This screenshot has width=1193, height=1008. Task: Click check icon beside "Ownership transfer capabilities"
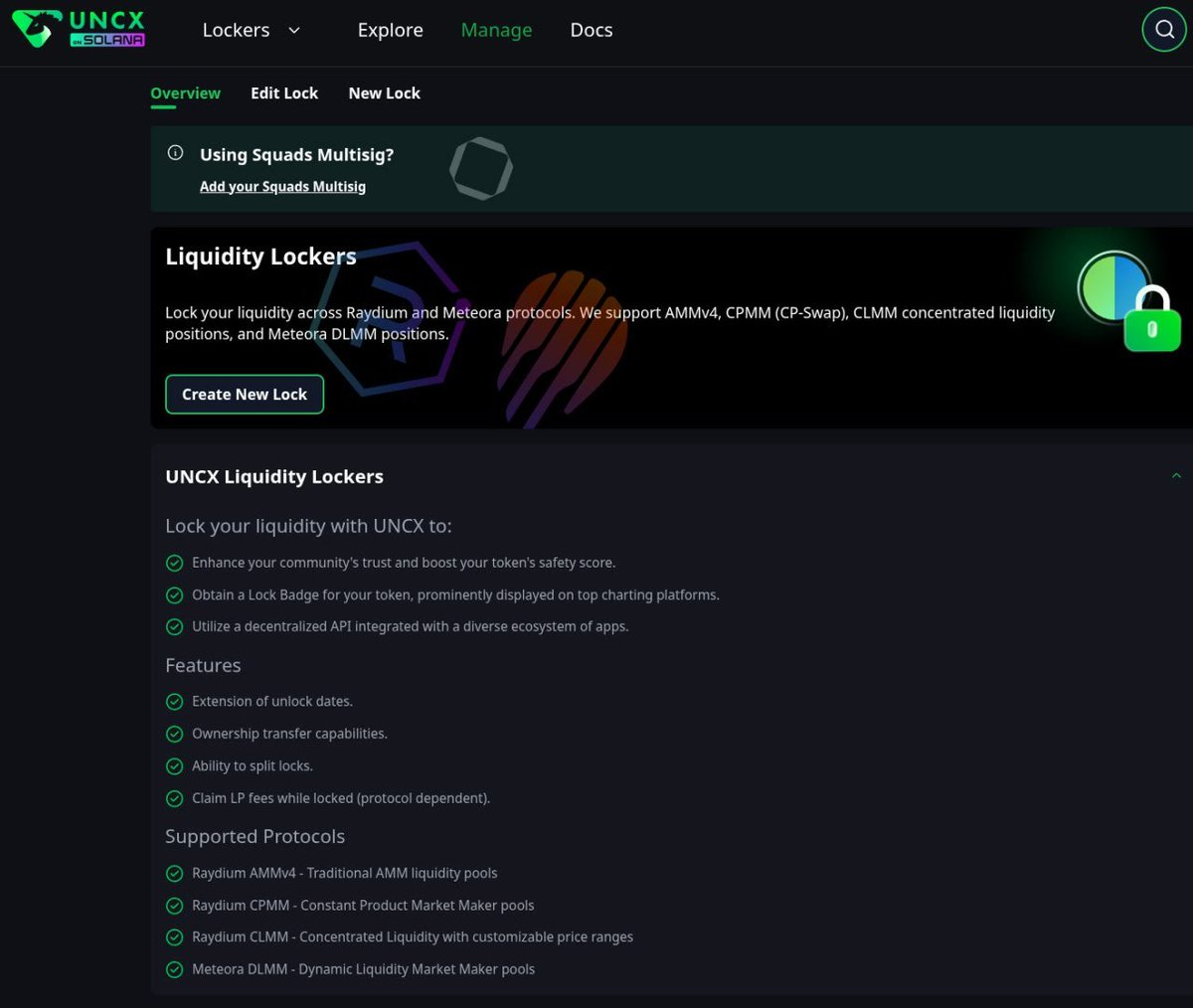(174, 734)
